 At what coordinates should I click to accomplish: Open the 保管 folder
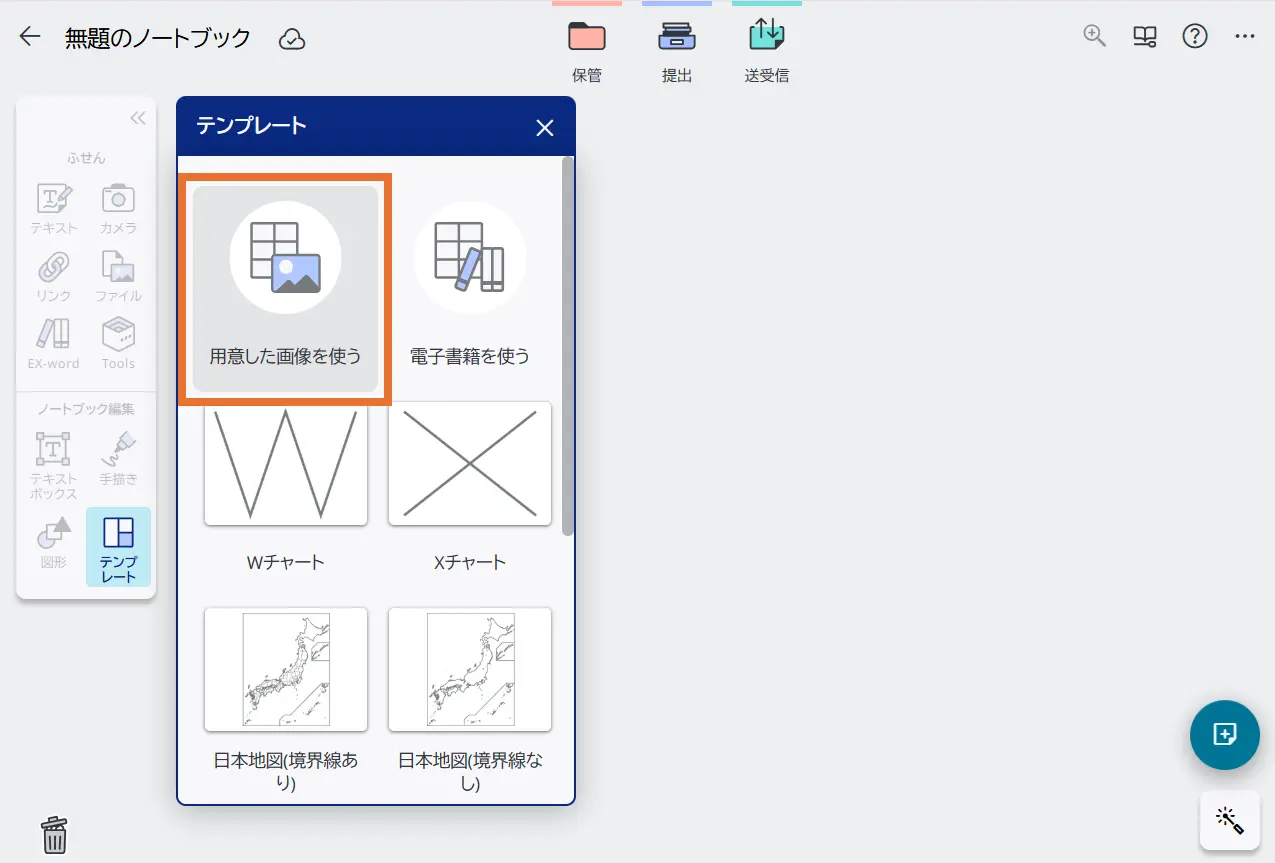(587, 50)
